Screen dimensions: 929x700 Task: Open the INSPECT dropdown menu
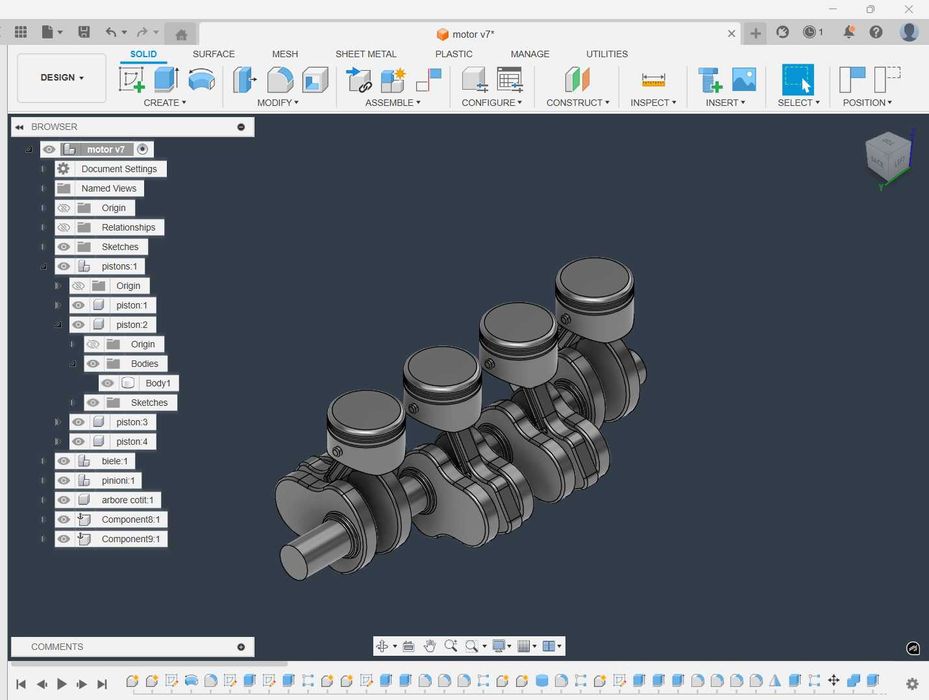point(653,103)
